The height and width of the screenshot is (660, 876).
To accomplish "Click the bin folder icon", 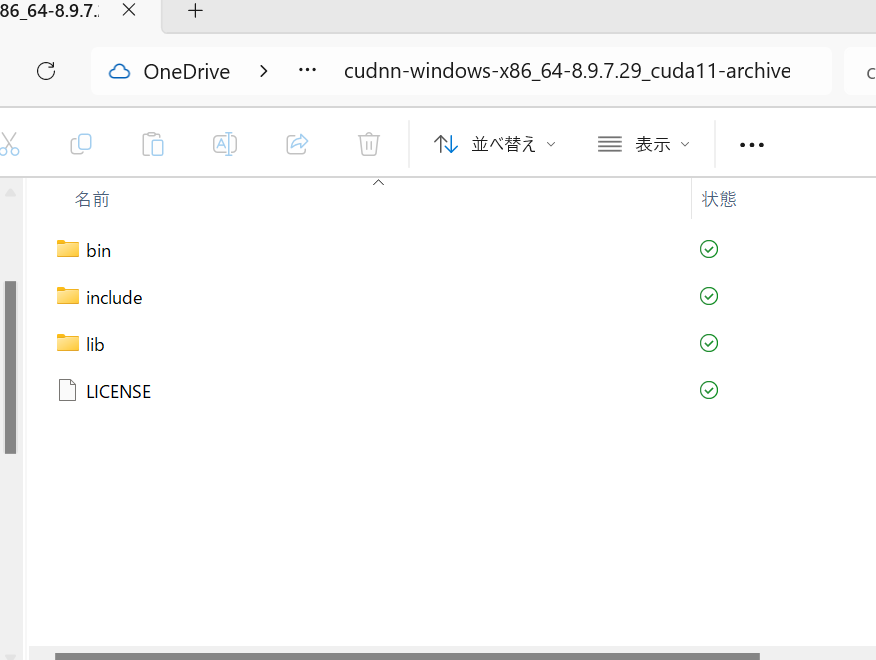I will pos(68,249).
